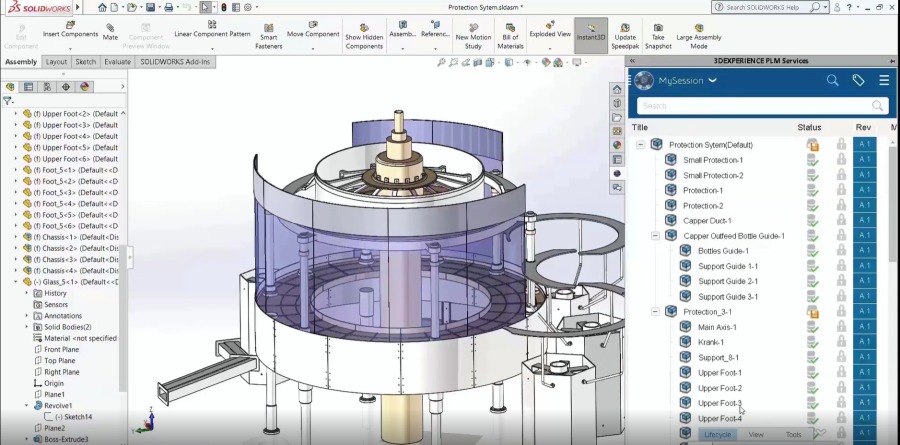Click the magnifier icon in MySession header
This screenshot has height=445, width=900.
(832, 80)
